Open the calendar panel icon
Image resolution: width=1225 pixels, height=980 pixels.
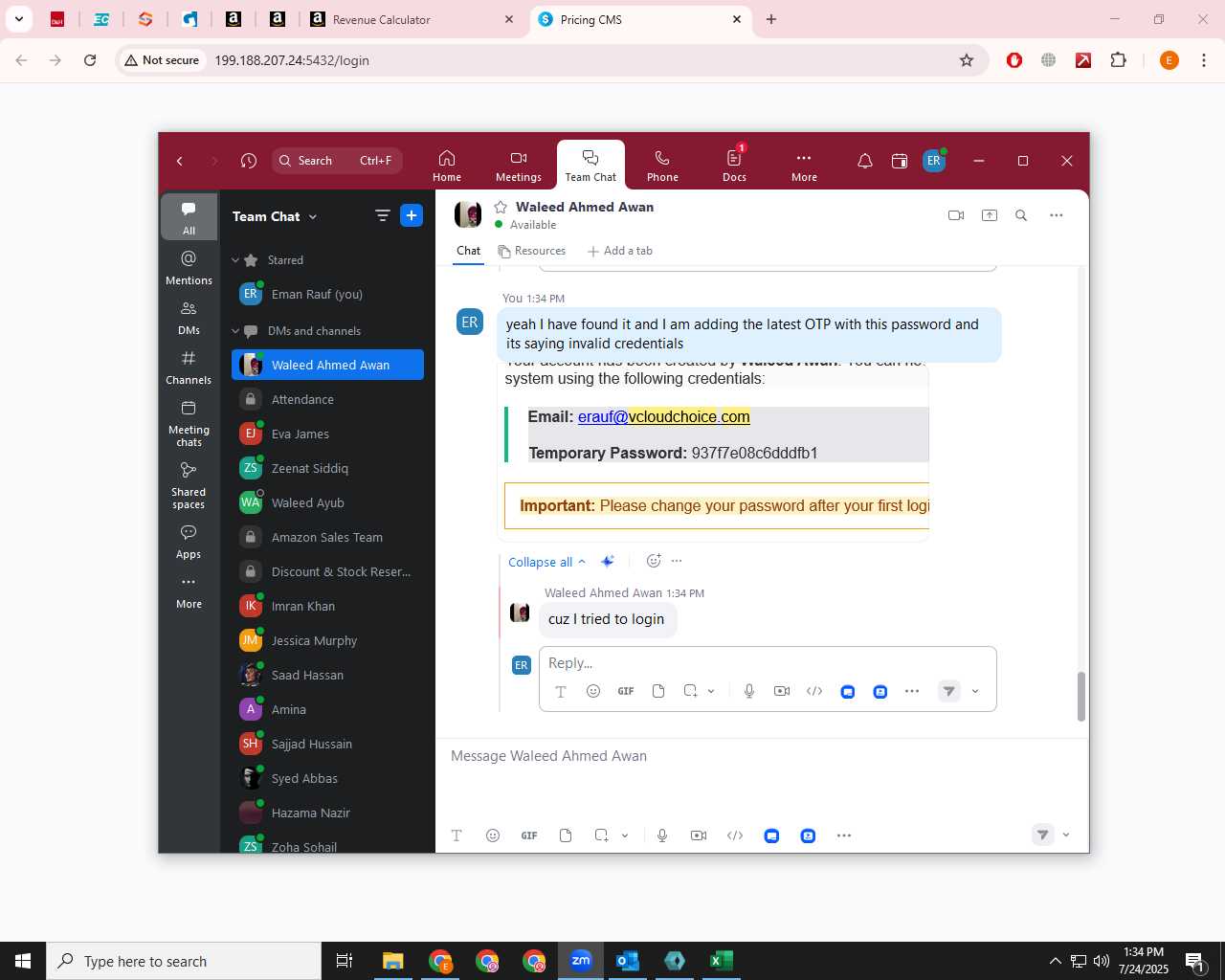pyautogui.click(x=900, y=161)
